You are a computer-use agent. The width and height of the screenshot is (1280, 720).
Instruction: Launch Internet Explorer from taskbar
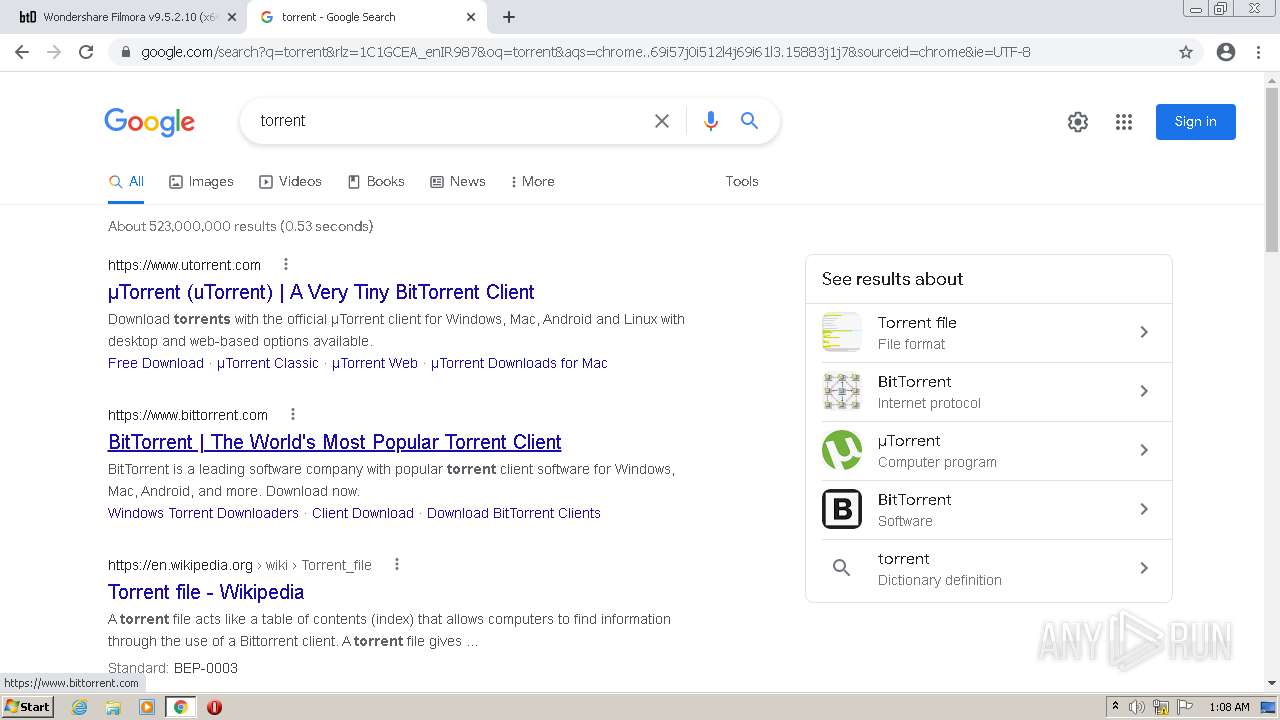80,707
